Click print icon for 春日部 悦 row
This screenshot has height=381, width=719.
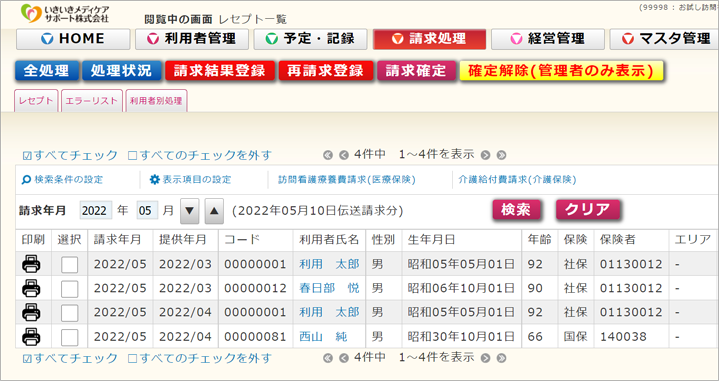coord(31,288)
